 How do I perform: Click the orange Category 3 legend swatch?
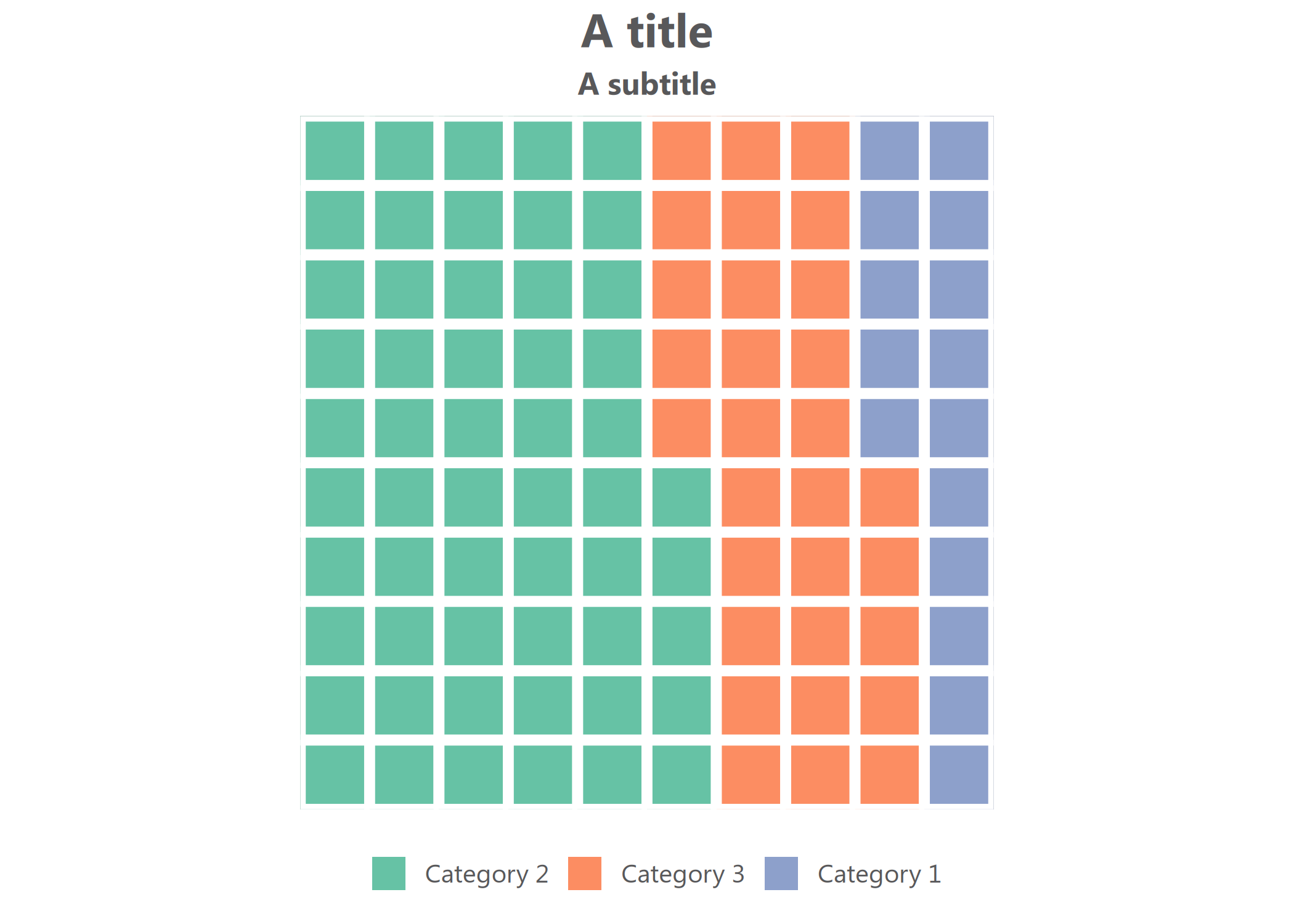pyautogui.click(x=584, y=873)
